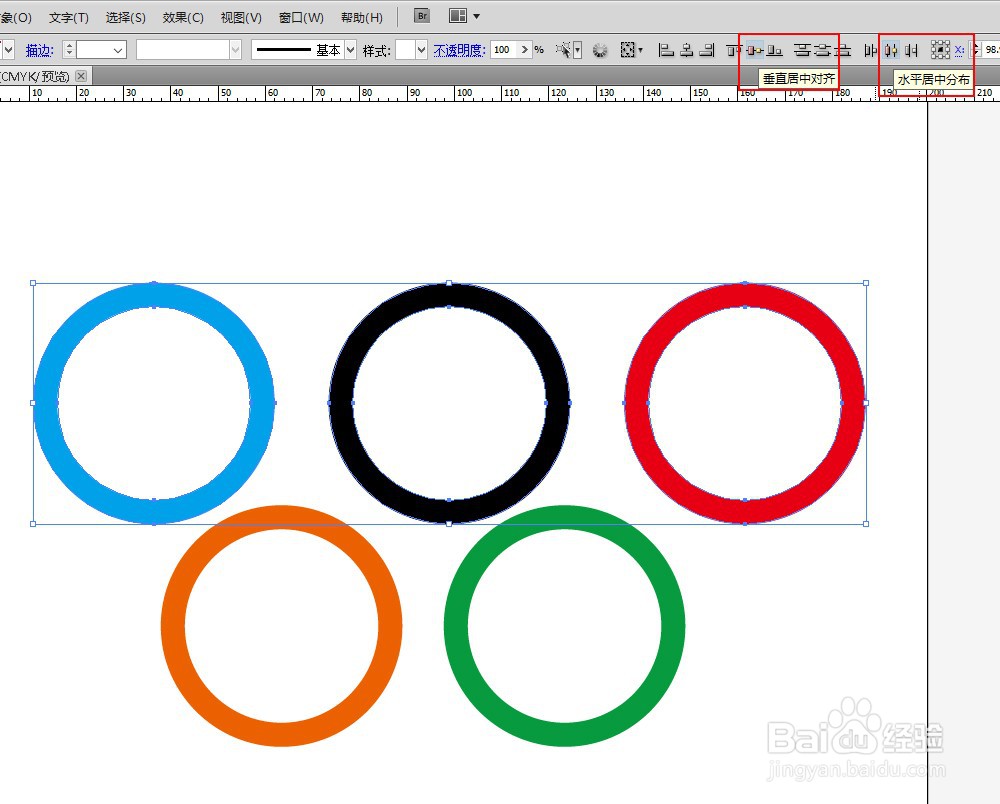Click the Vertical Distribute Center icon
1000x804 pixels.
point(823,50)
